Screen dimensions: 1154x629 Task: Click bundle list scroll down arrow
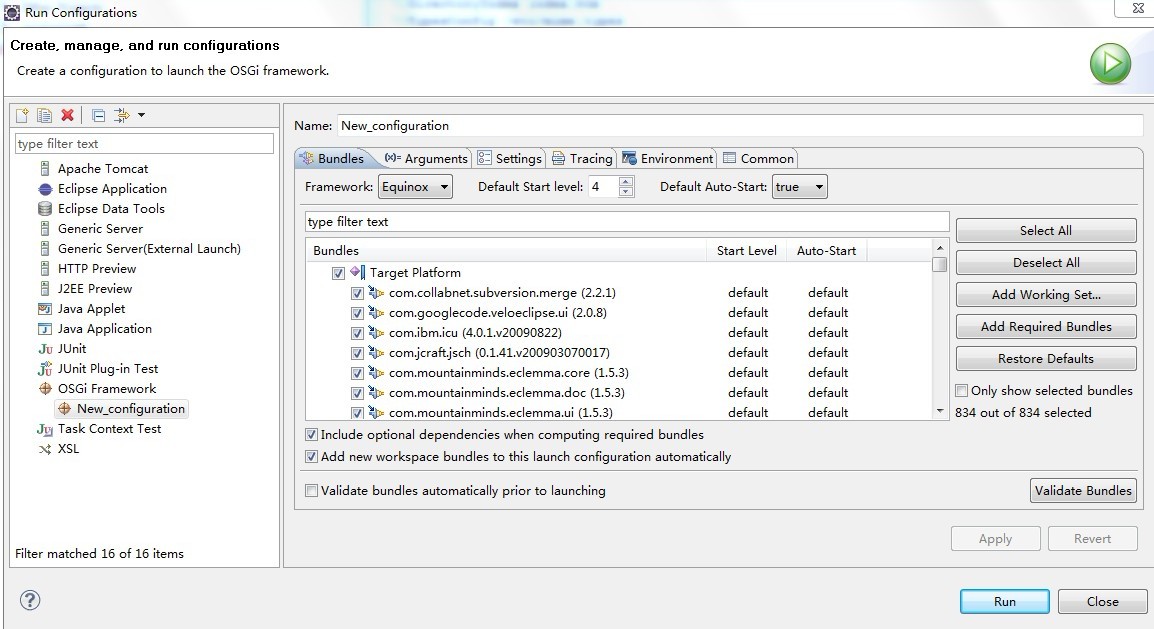point(940,411)
